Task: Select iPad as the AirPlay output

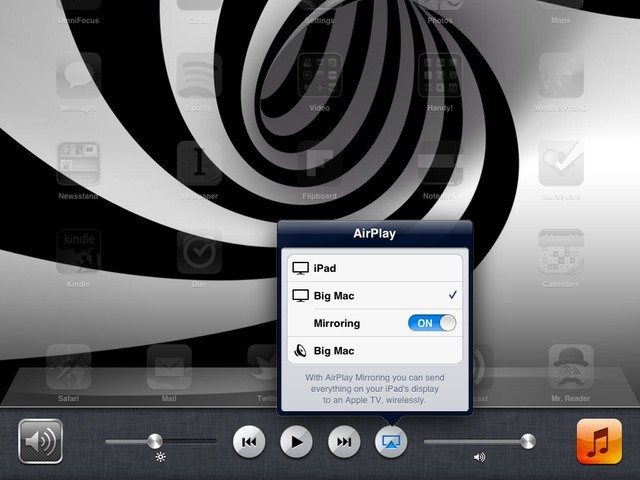Action: (371, 268)
